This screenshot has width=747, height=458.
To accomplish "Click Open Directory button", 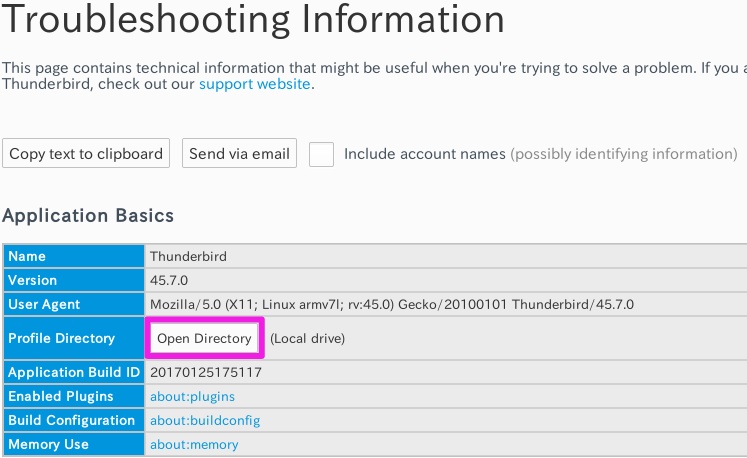I will click(204, 338).
